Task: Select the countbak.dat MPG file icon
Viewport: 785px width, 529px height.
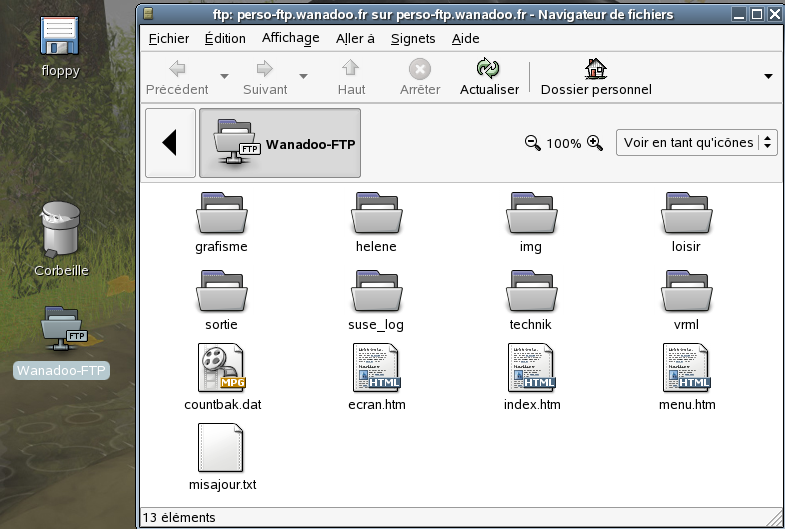Action: [x=221, y=368]
